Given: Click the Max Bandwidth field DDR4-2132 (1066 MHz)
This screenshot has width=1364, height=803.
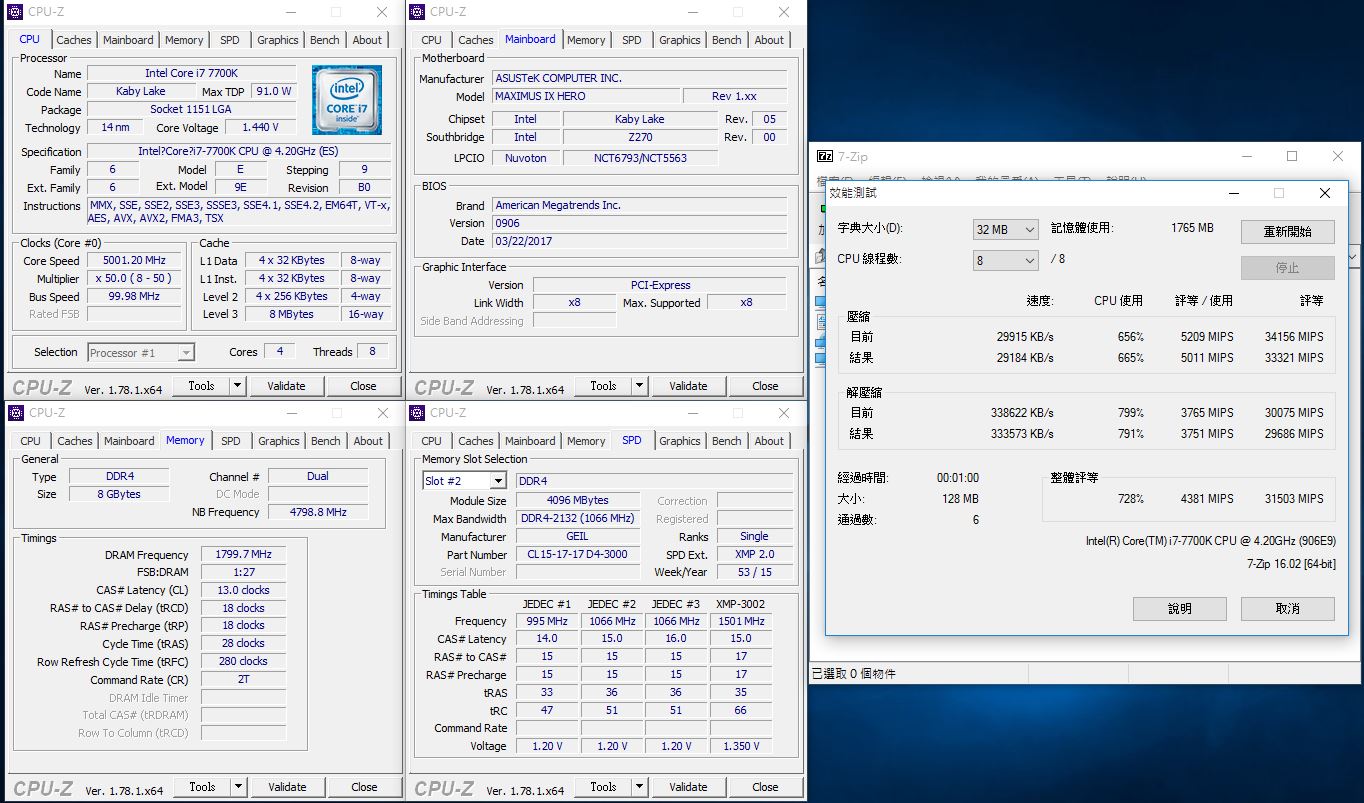Looking at the screenshot, I should click(578, 519).
